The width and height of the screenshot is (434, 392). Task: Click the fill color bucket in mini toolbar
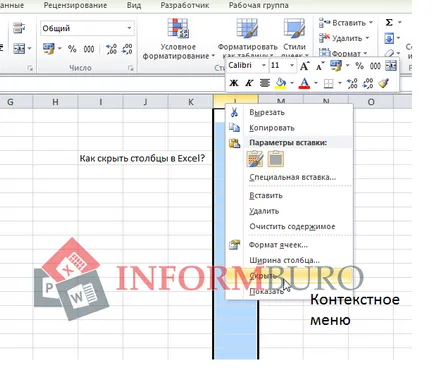pos(281,83)
